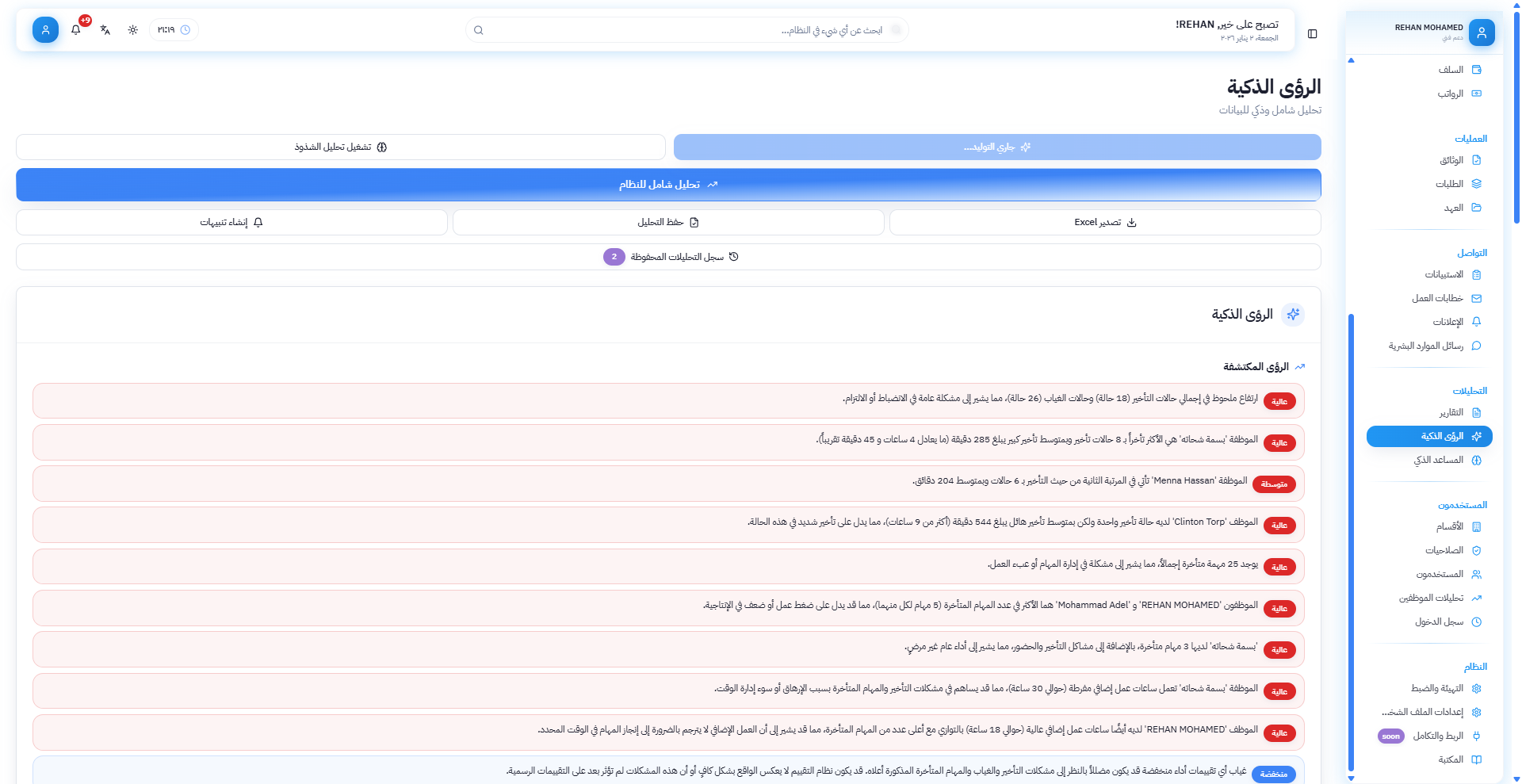
Task: Run the anomaly analysis (تشغيل تحليل الشذوذ)
Action: click(340, 147)
